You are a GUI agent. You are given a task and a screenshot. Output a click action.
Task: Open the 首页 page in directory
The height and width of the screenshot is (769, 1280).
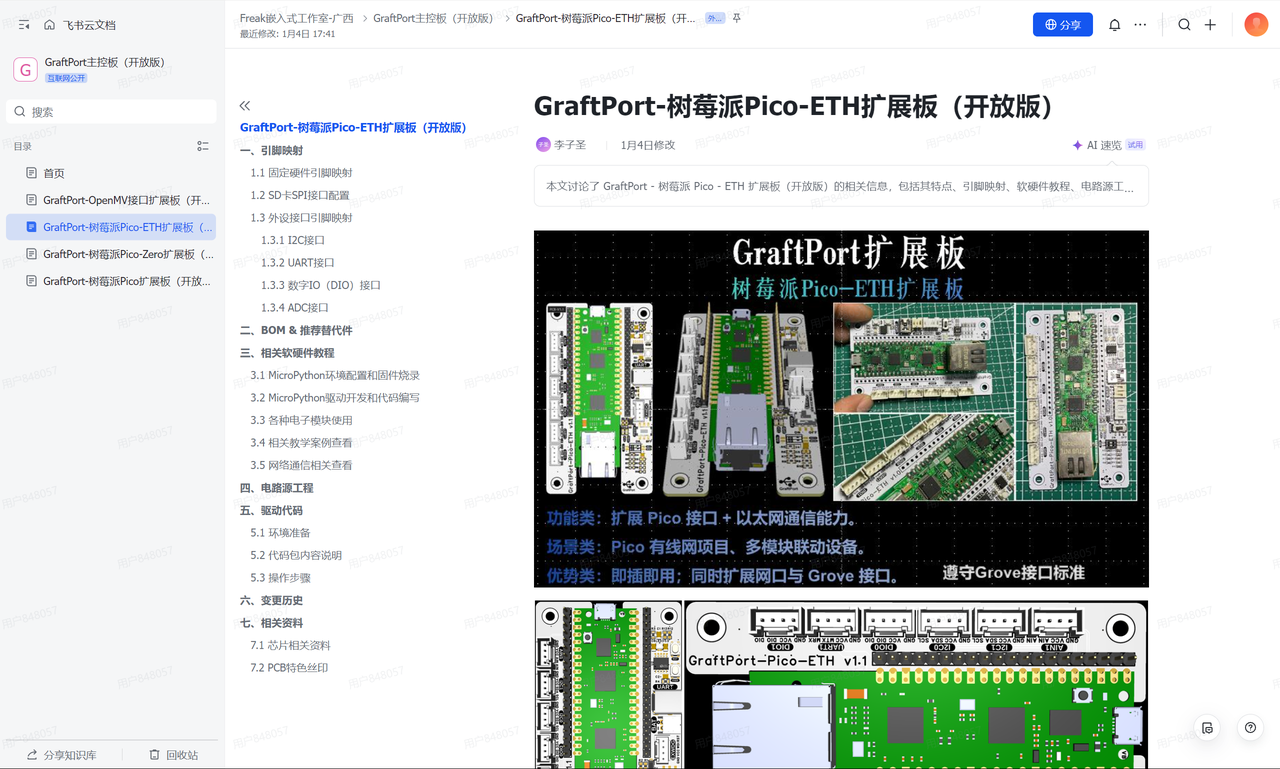click(x=111, y=173)
